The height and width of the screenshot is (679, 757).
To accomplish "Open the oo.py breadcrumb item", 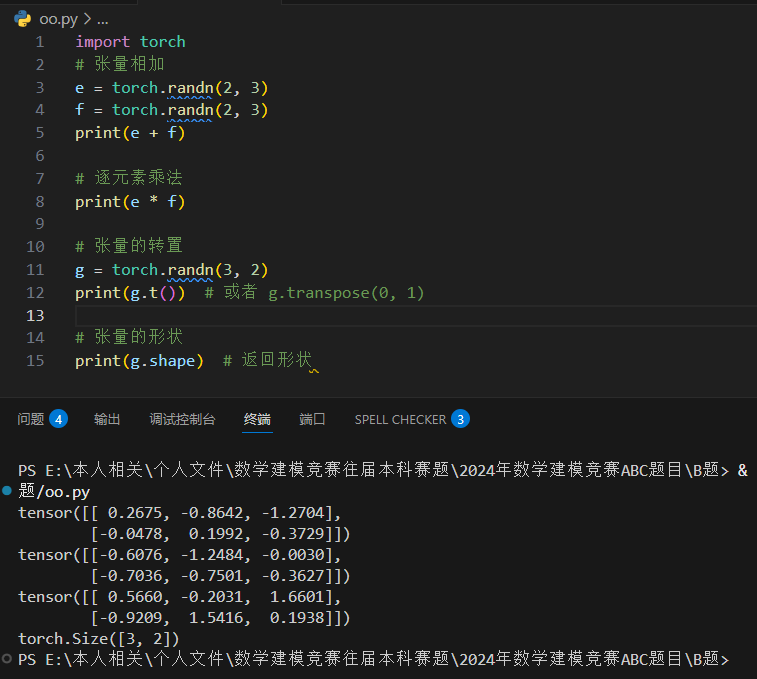I will click(58, 19).
